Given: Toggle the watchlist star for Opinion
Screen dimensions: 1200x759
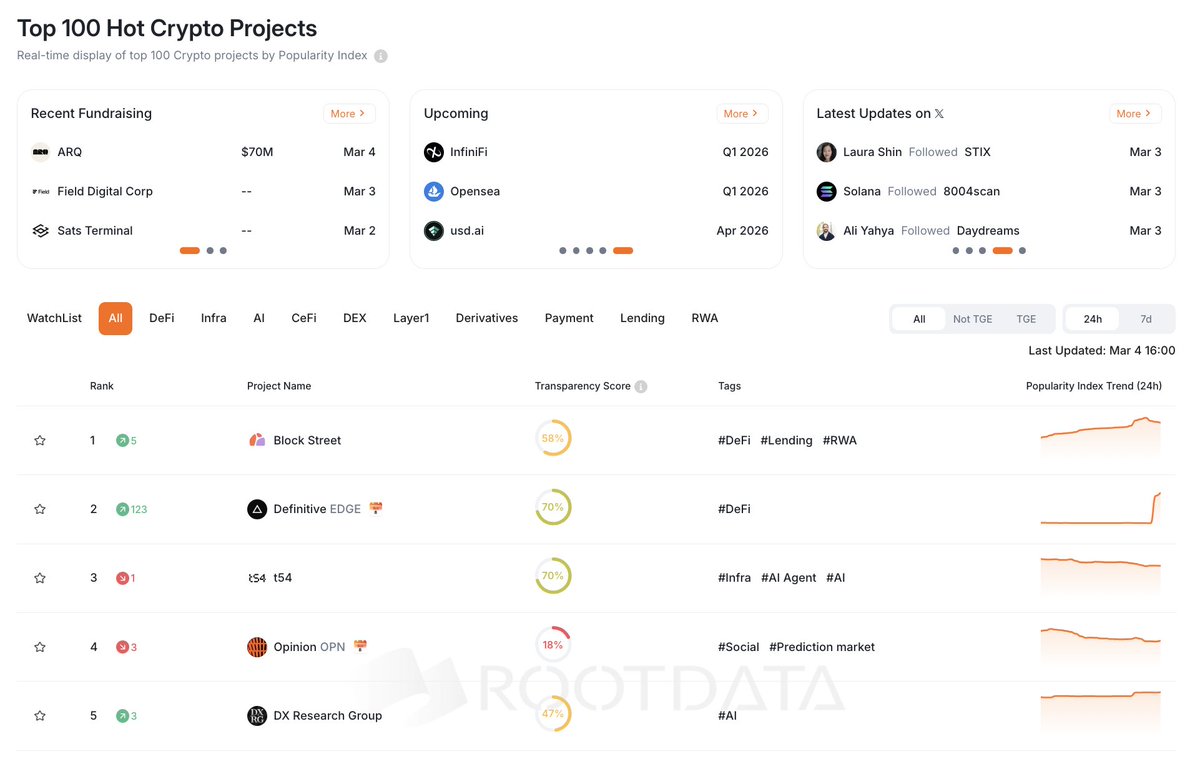Looking at the screenshot, I should 40,647.
